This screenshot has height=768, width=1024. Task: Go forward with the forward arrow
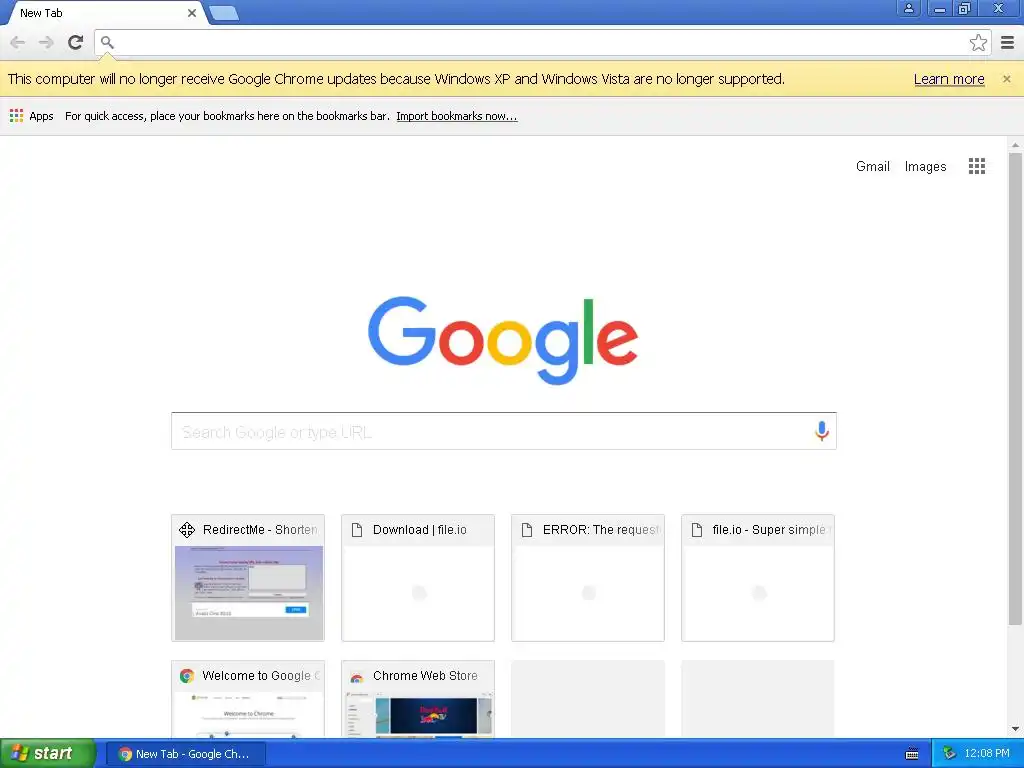[46, 42]
